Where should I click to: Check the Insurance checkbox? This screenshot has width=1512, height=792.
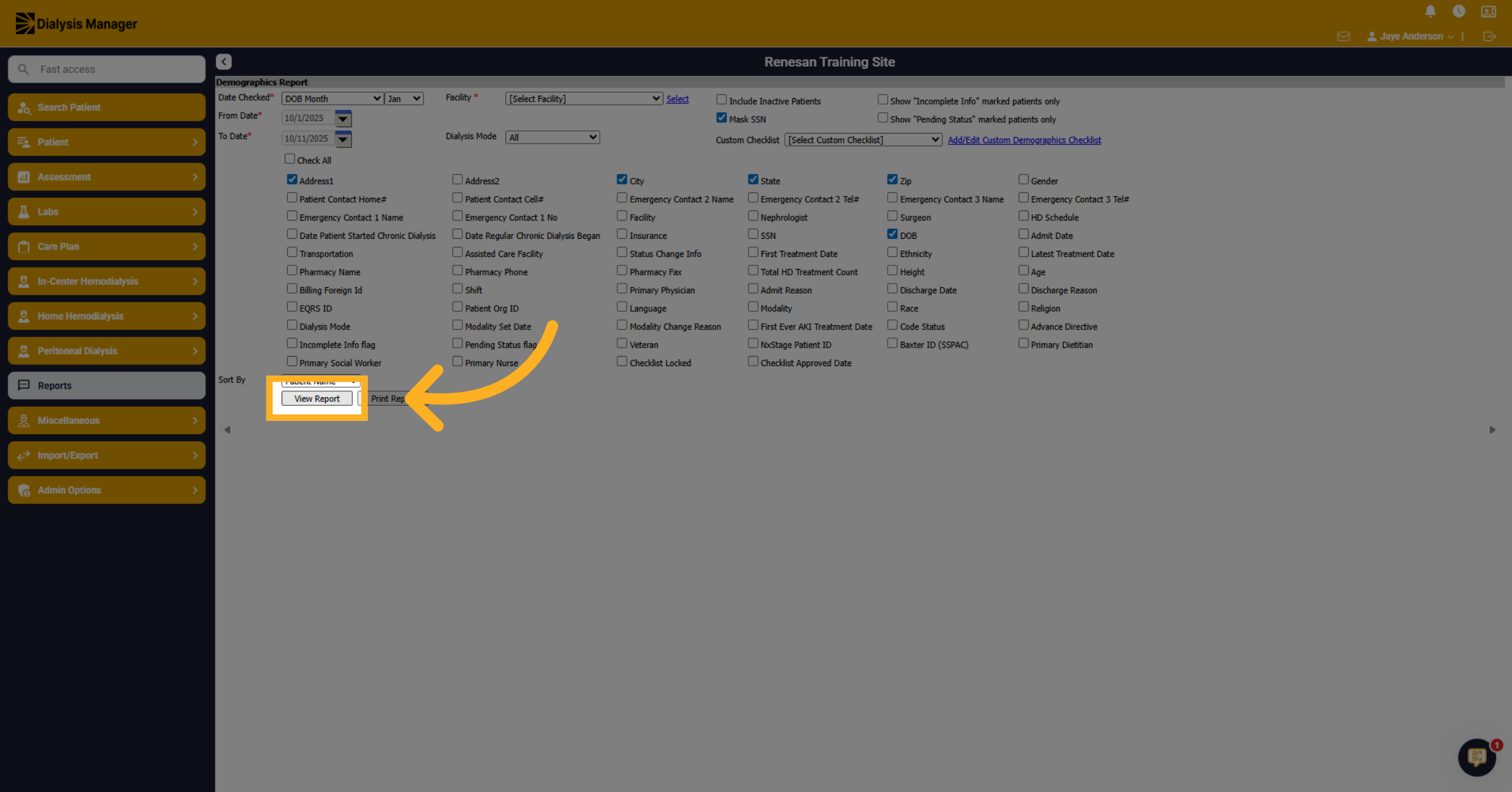point(622,234)
